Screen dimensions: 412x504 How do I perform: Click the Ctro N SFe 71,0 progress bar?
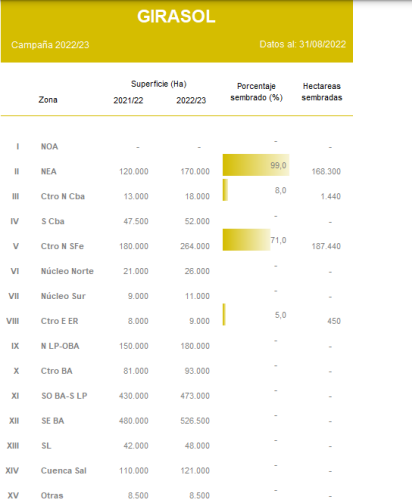click(x=246, y=240)
